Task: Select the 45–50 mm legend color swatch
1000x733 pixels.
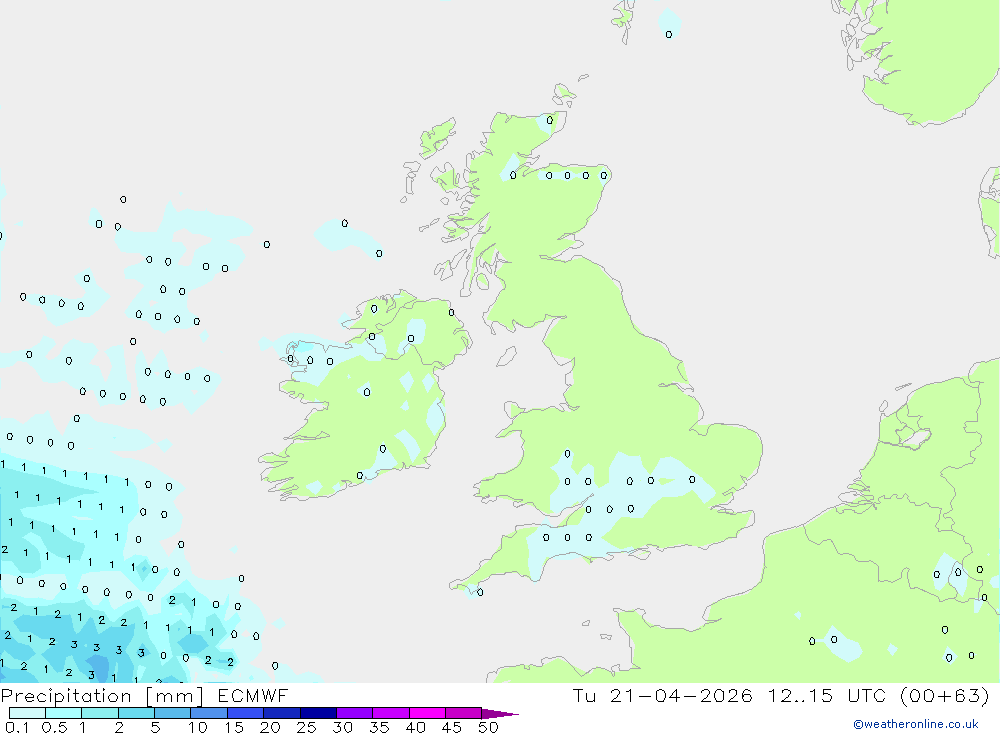Action: coord(464,713)
